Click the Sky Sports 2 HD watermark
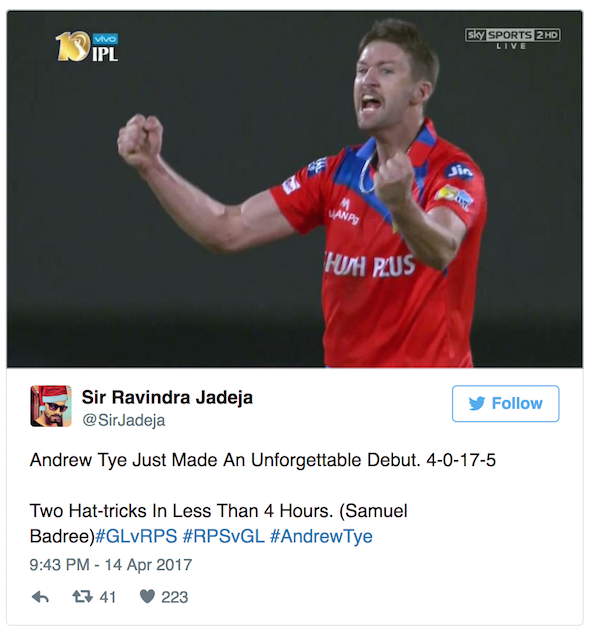600x634 pixels. pyautogui.click(x=512, y=35)
